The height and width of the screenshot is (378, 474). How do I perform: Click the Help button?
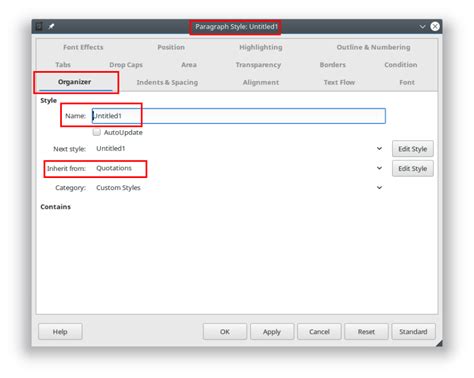tap(60, 332)
